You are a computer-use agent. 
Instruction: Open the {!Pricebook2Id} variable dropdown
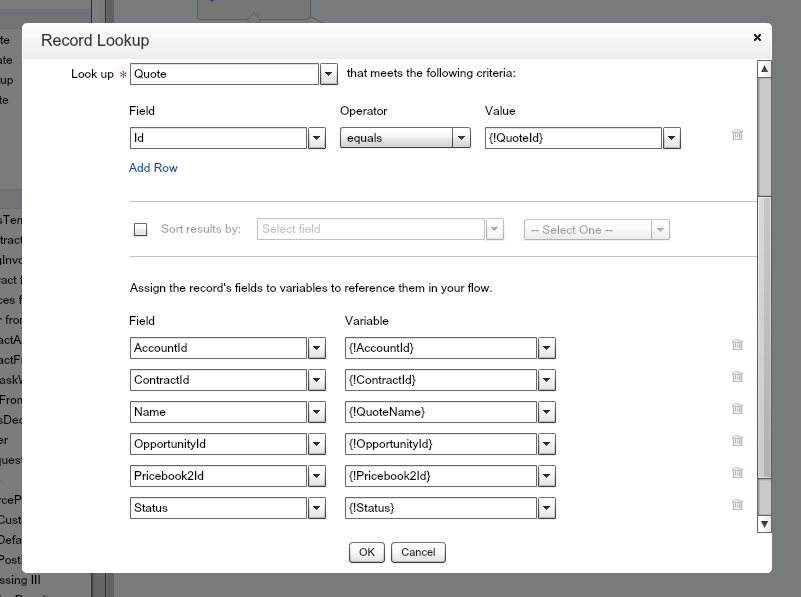pos(547,476)
